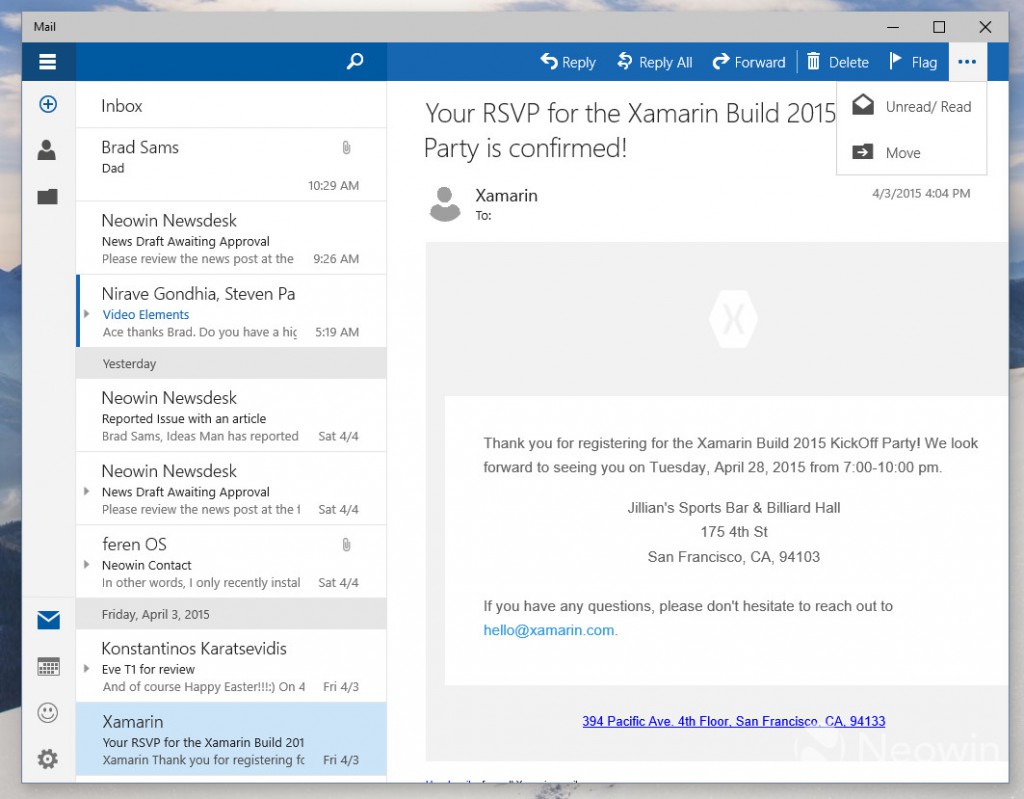Screen dimensions: 1024x799
Task: Open 'Reported Issue with an article' email
Action: tap(231, 416)
